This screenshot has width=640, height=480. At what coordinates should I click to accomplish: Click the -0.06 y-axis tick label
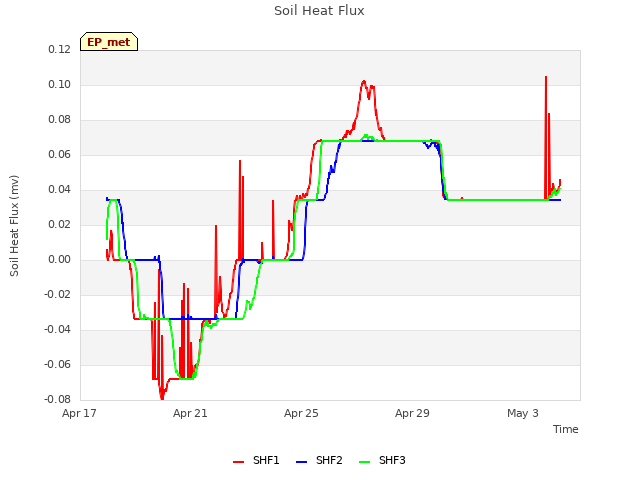[58, 364]
